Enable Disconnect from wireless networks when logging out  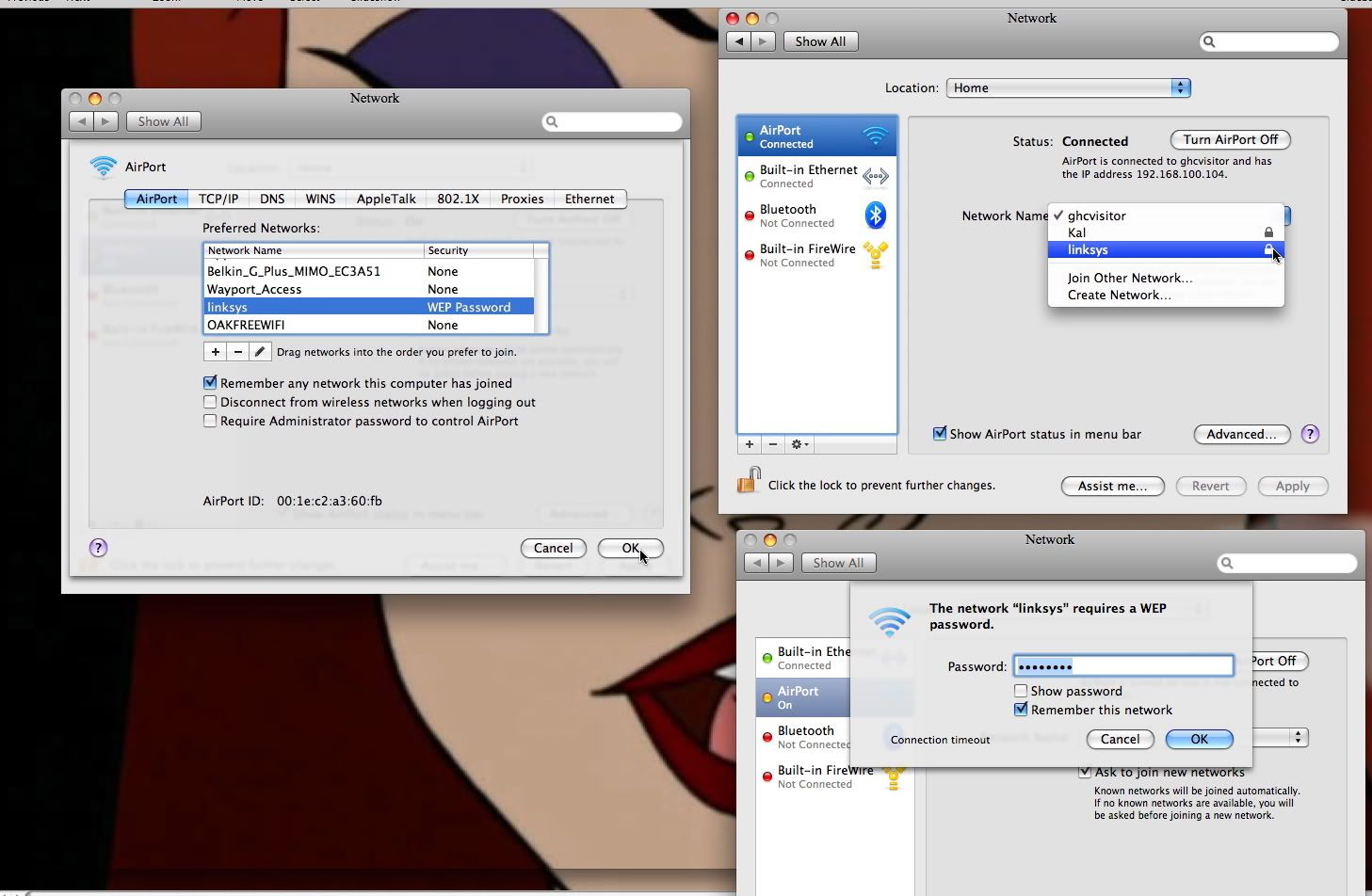210,402
